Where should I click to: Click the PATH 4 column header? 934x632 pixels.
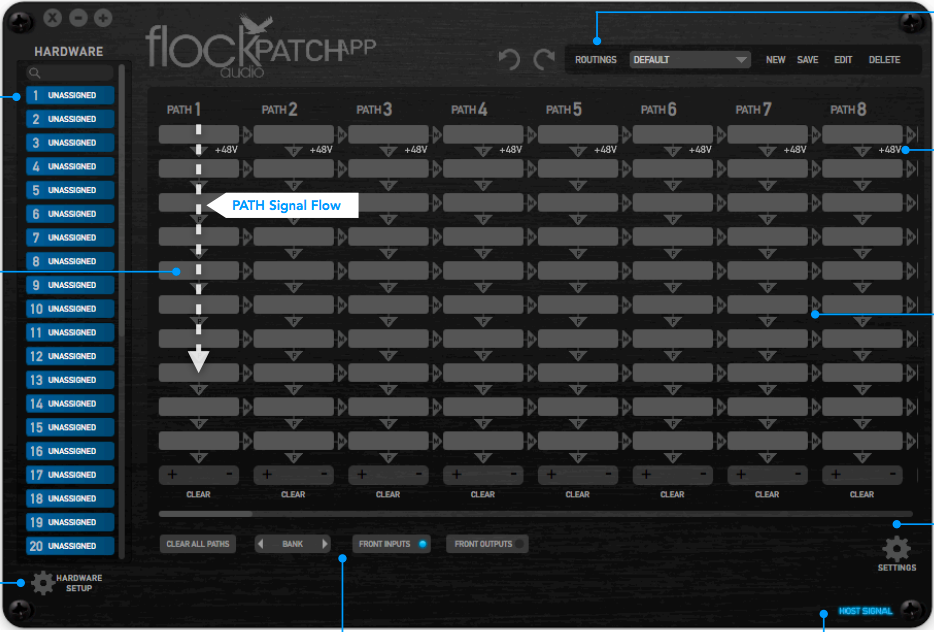pos(469,110)
